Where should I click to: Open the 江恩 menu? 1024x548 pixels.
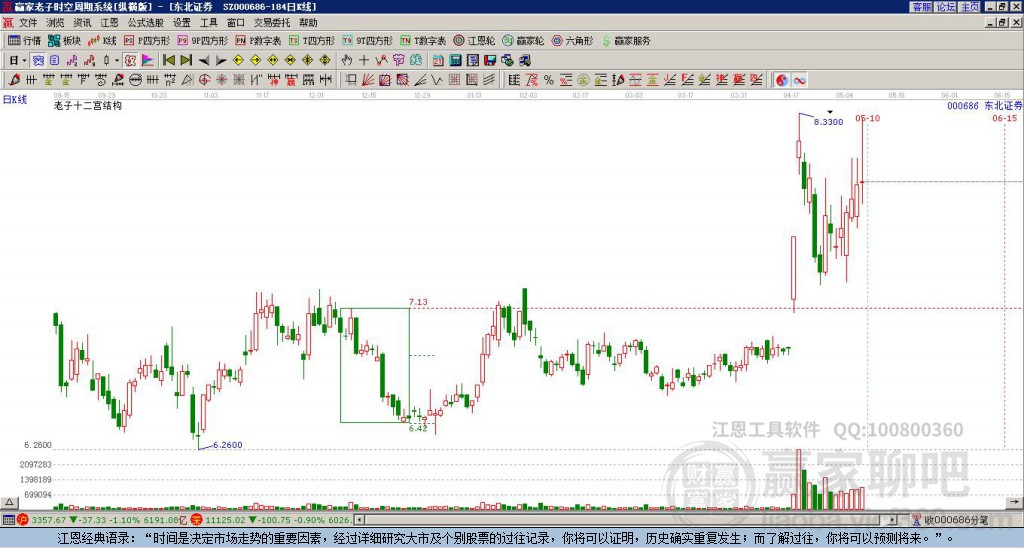pos(109,23)
